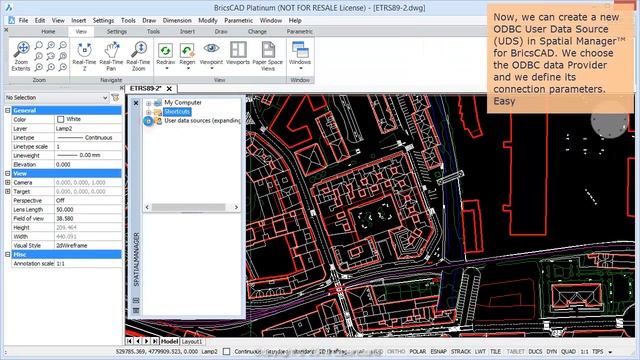The height and width of the screenshot is (360, 640).
Task: Click the 1:1 scale in status bar
Action: tap(584, 351)
